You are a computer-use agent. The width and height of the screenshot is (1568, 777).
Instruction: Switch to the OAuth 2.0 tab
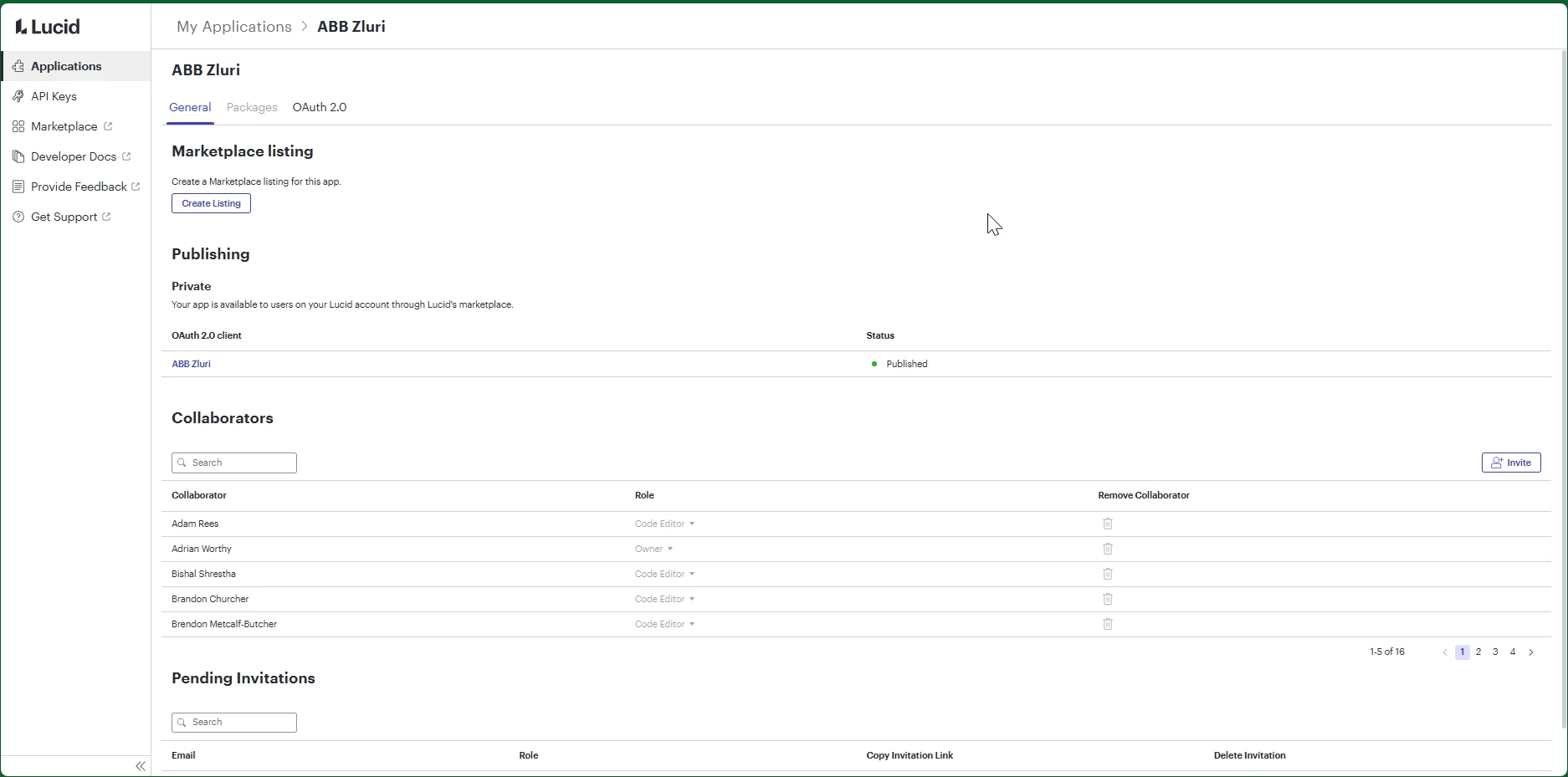point(320,107)
